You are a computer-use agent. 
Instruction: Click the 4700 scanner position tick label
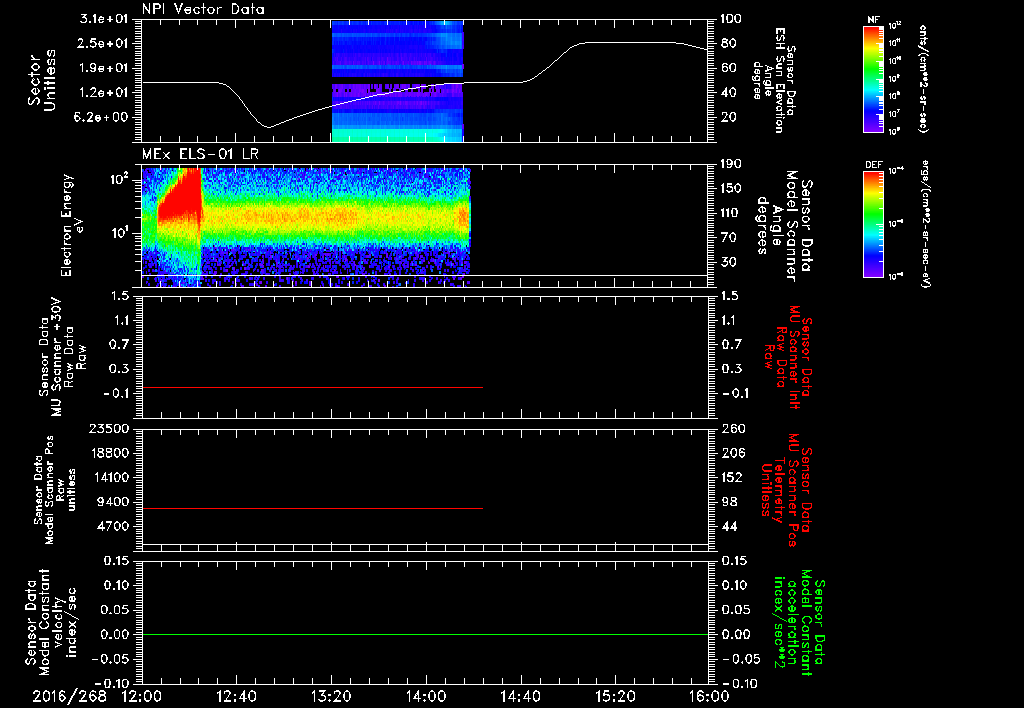tap(114, 526)
